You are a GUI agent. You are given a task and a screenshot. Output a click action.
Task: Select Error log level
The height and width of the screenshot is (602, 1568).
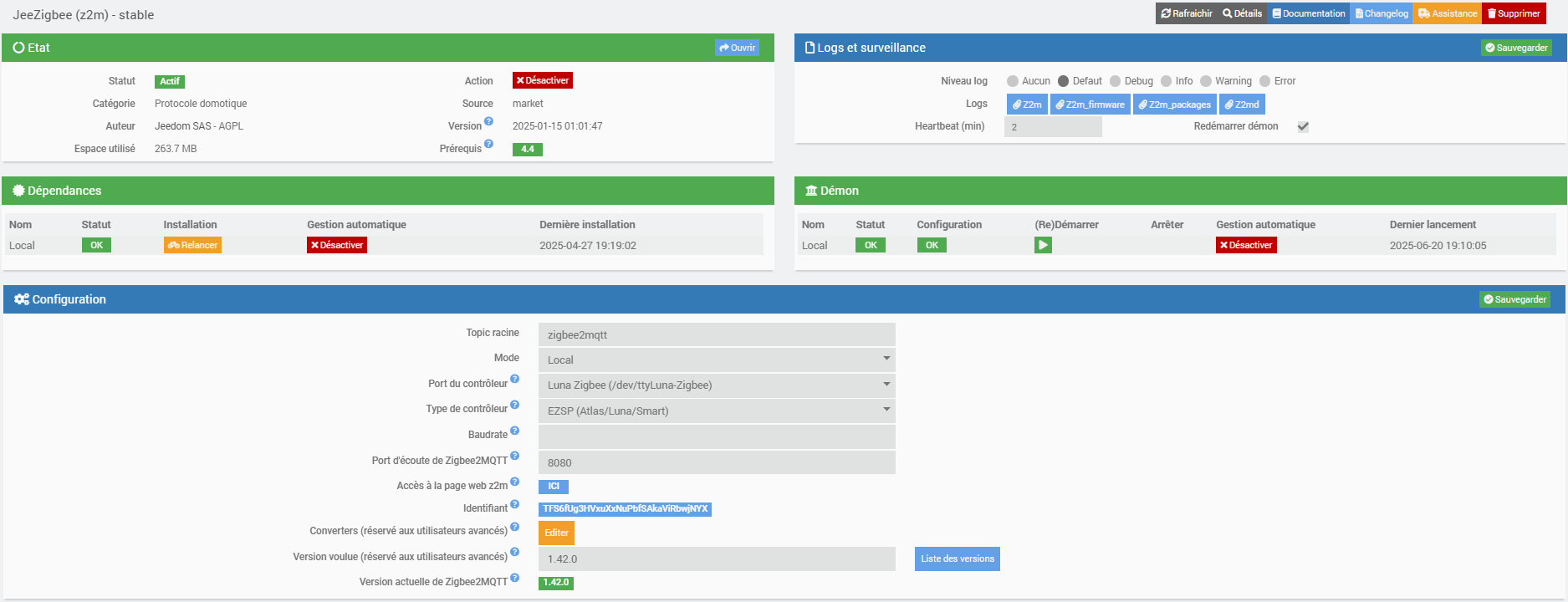pyautogui.click(x=1265, y=81)
